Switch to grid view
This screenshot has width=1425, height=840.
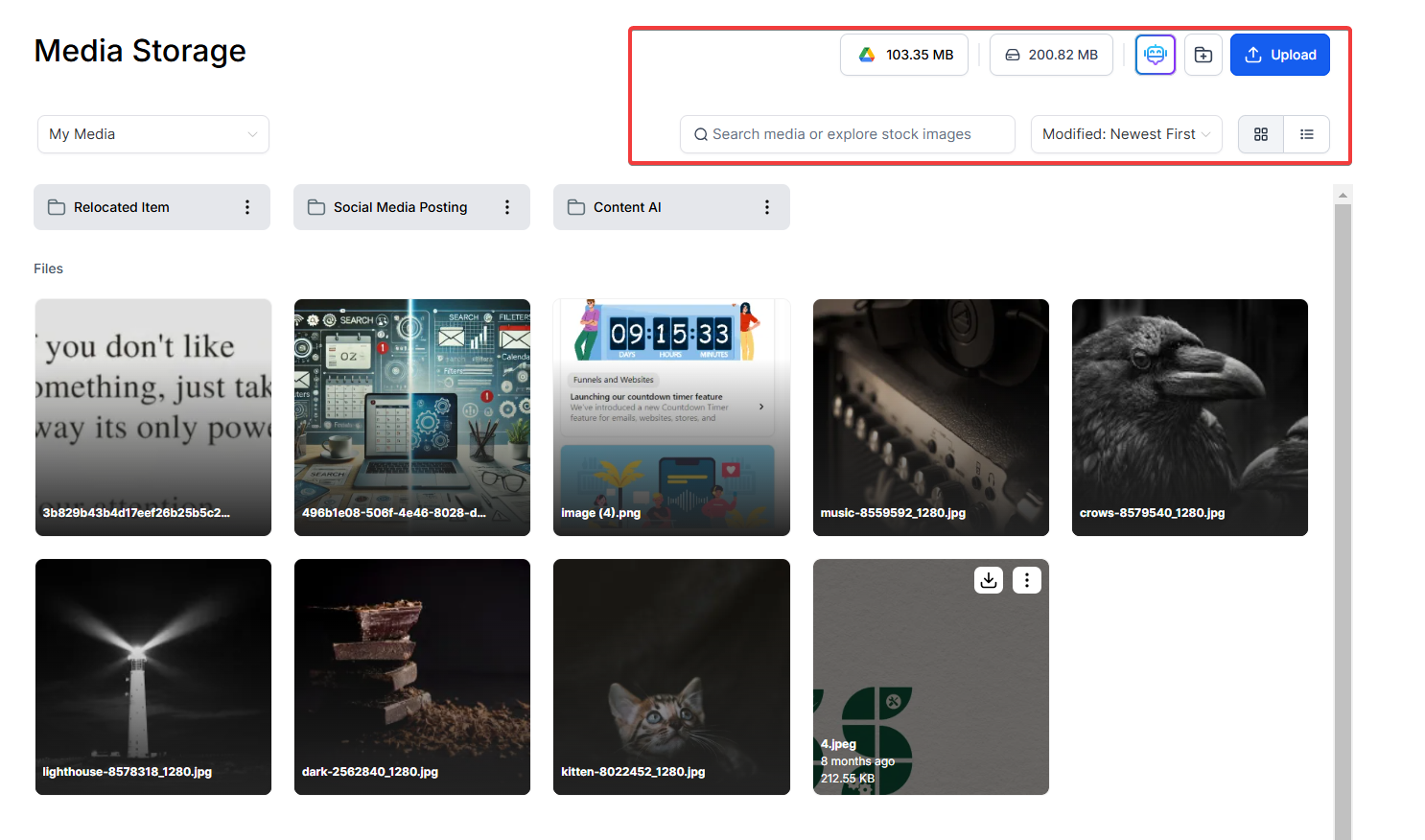coord(1261,134)
